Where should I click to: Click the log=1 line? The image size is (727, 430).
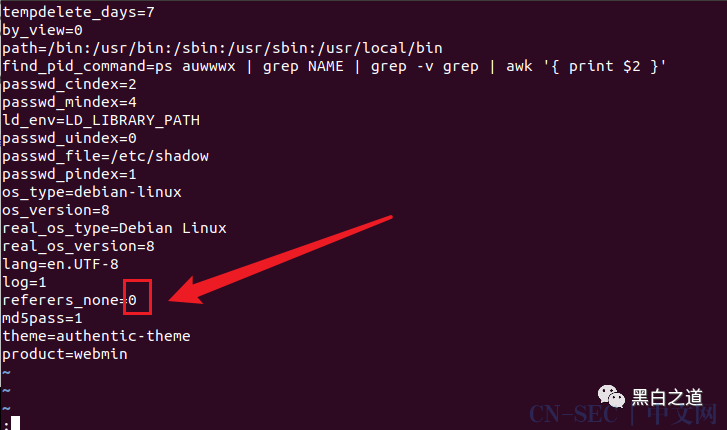pyautogui.click(x=25, y=282)
